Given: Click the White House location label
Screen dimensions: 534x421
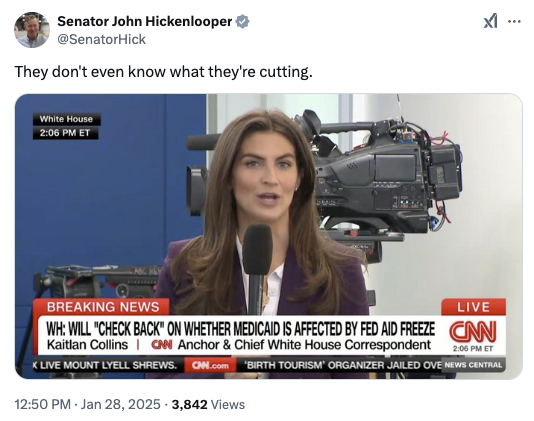Looking at the screenshot, I should [66, 119].
